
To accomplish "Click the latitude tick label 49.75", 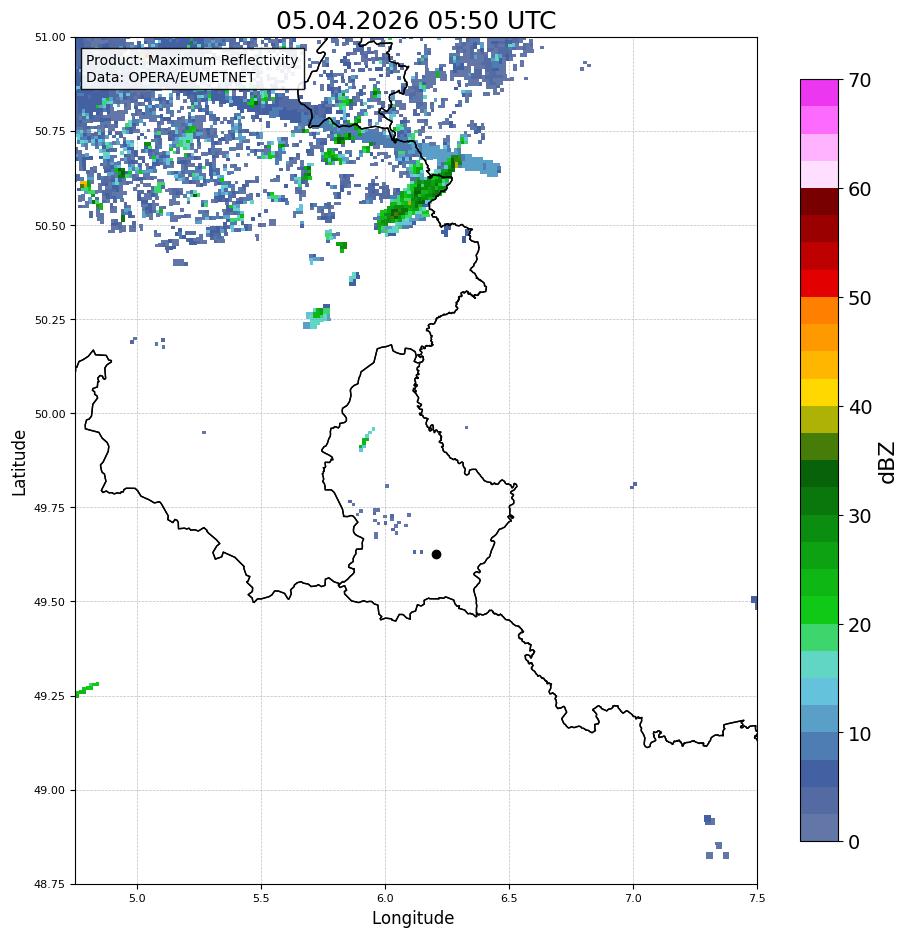I will (50, 508).
